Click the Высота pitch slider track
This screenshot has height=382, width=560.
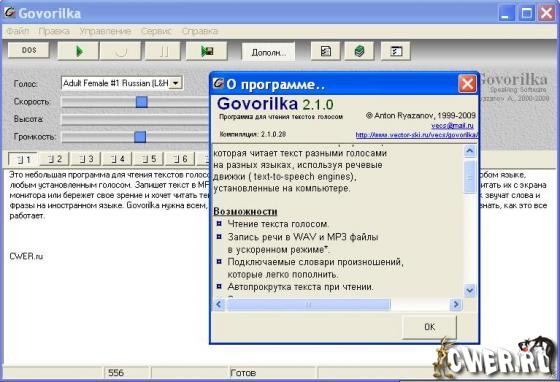click(x=135, y=119)
